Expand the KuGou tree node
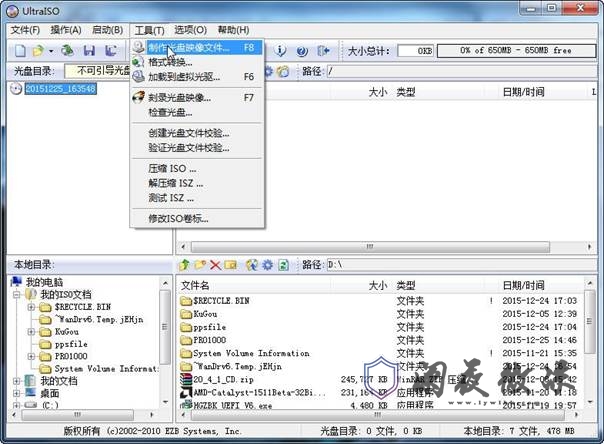Screen dimensions: 604x444 (x=31, y=332)
